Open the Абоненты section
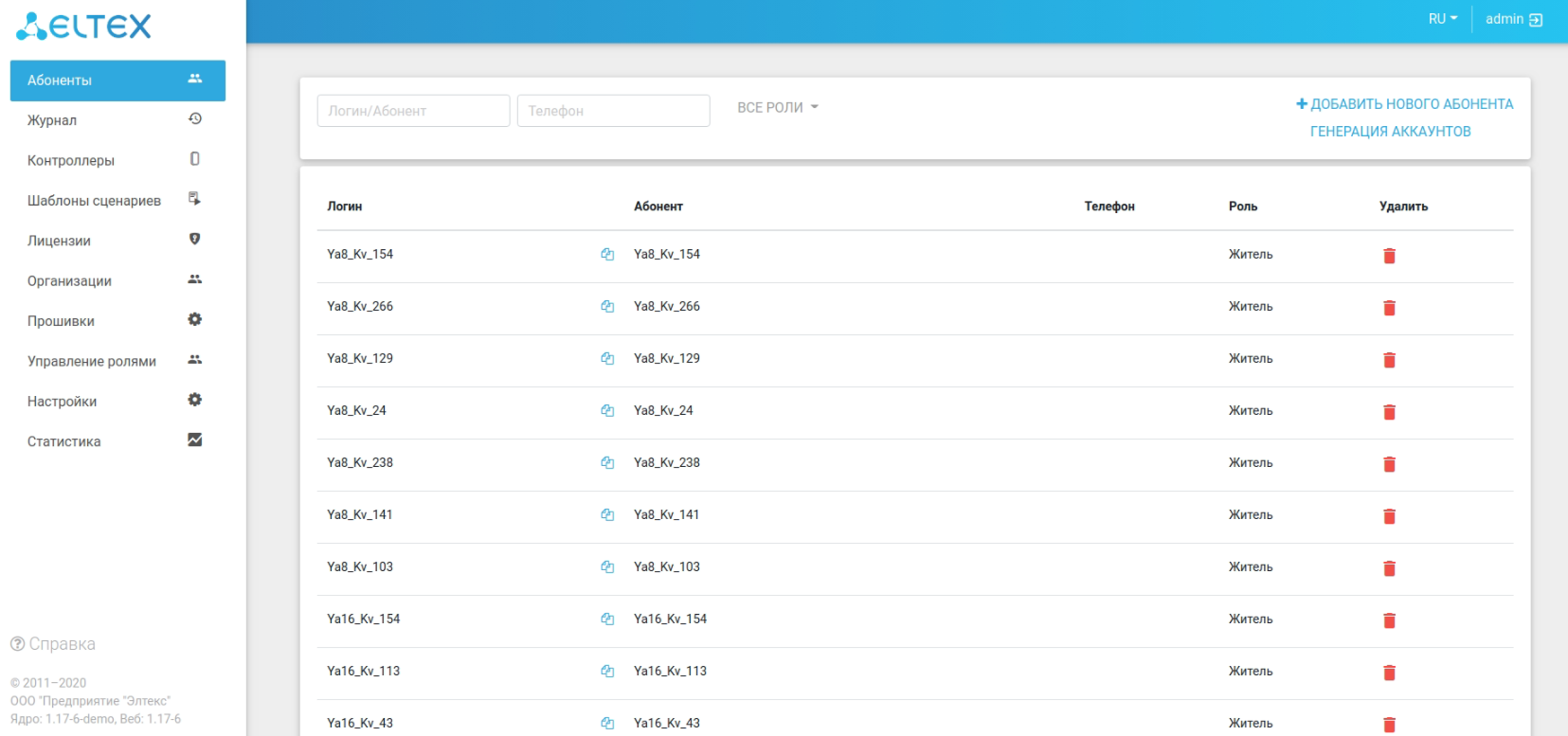The height and width of the screenshot is (736, 1568). (x=117, y=81)
